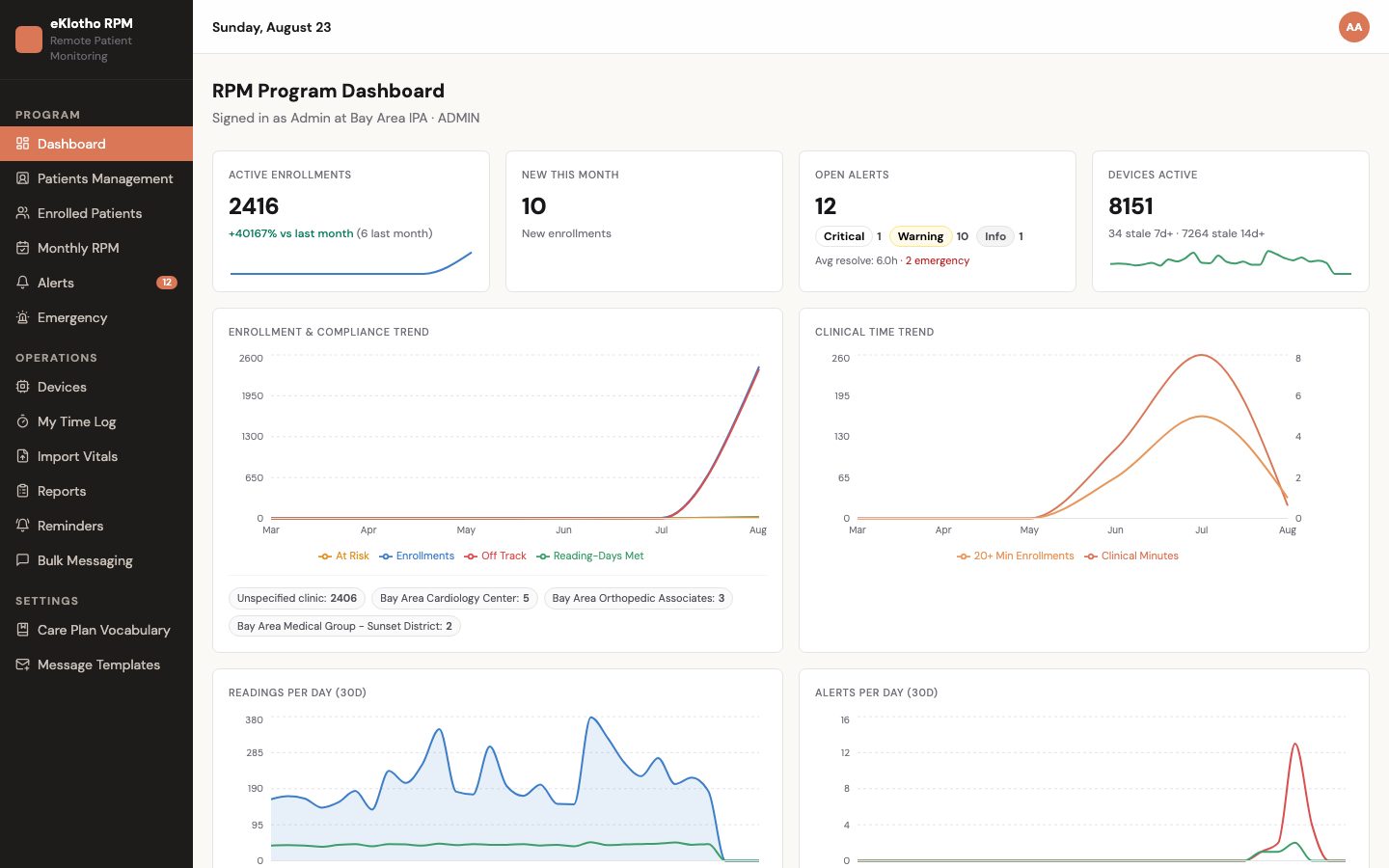Open Message Templates settings

[96, 665]
